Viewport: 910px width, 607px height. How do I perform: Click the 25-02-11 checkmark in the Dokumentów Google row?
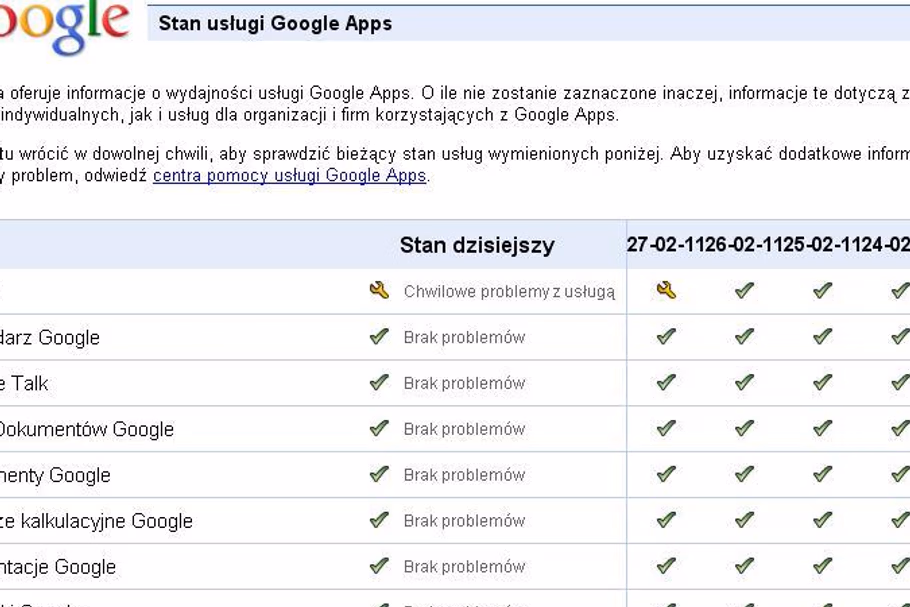[x=822, y=429]
